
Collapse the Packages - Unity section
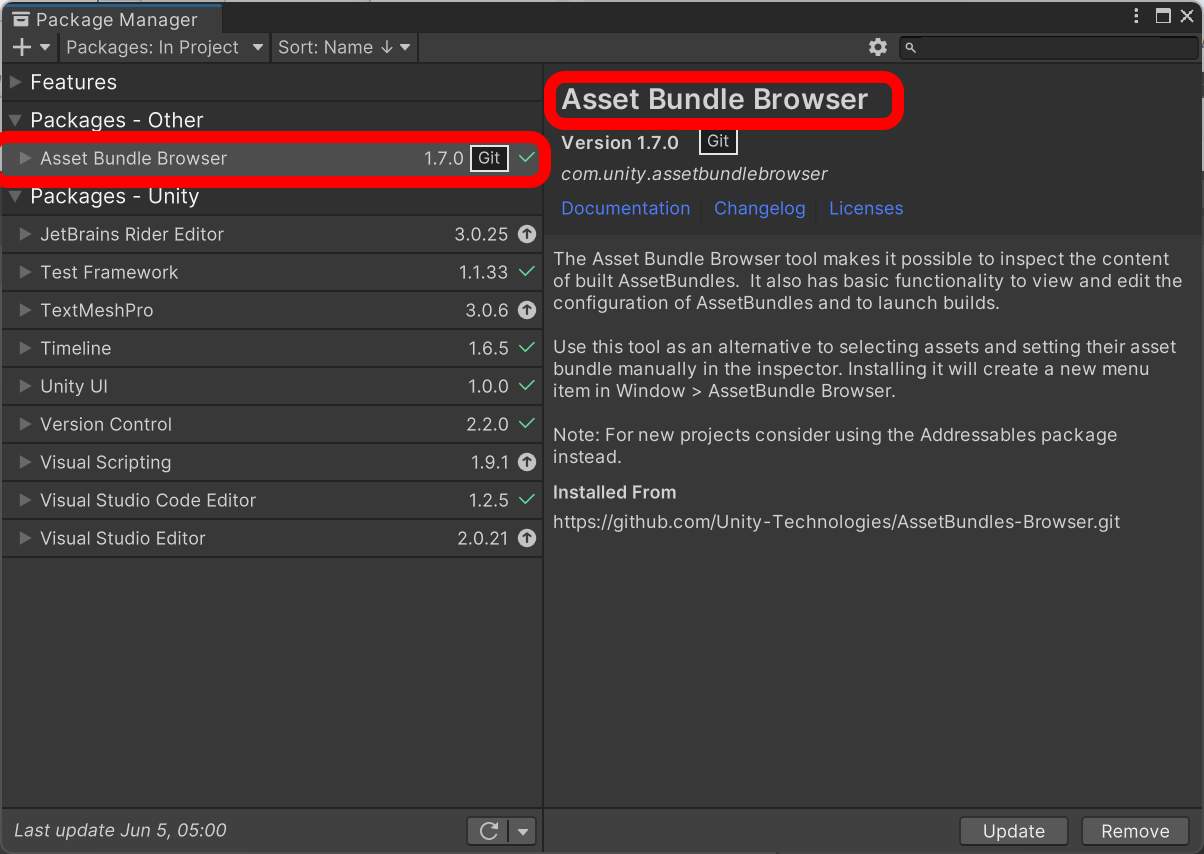[x=15, y=196]
